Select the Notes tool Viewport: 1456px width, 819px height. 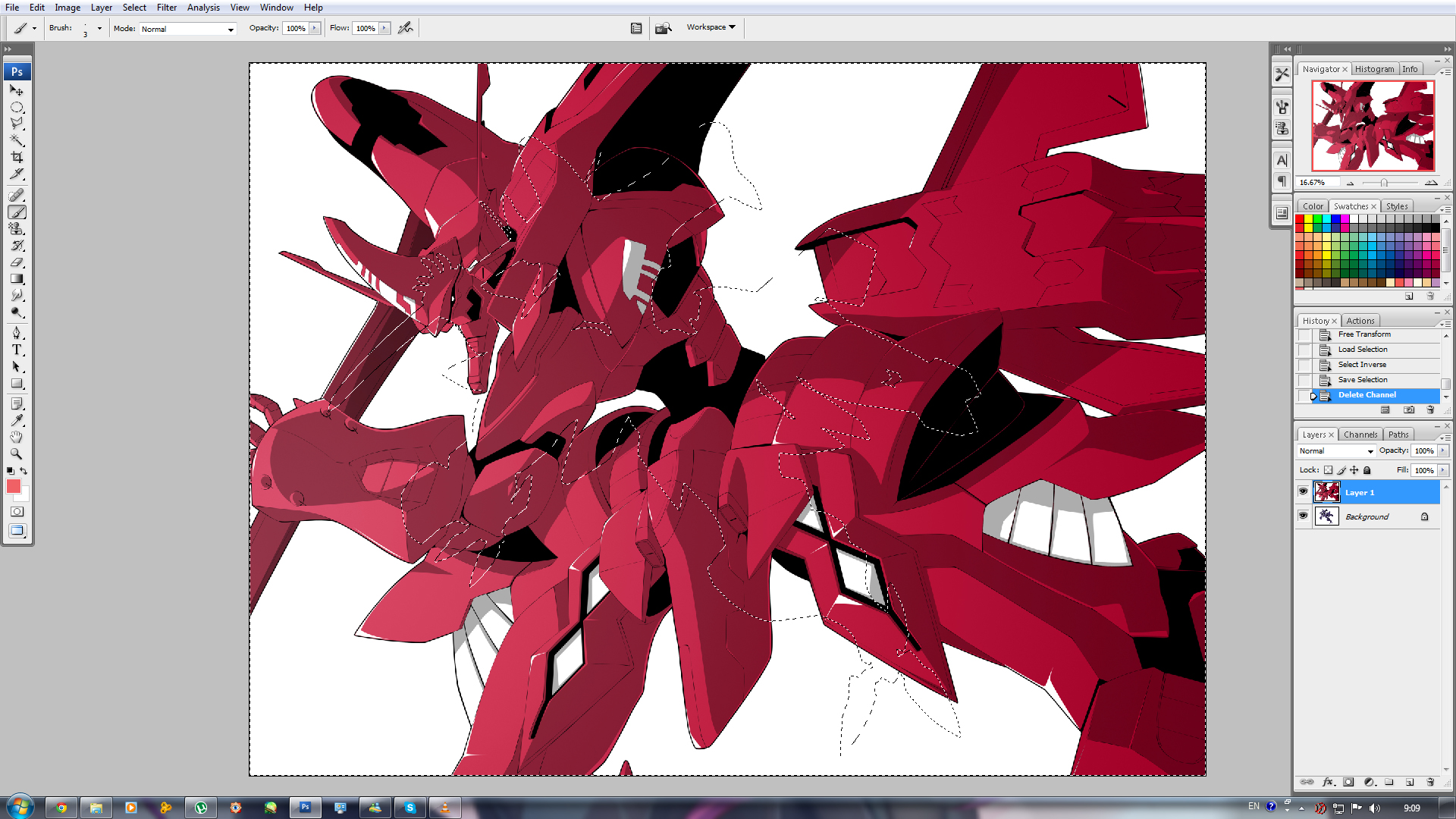tap(17, 404)
